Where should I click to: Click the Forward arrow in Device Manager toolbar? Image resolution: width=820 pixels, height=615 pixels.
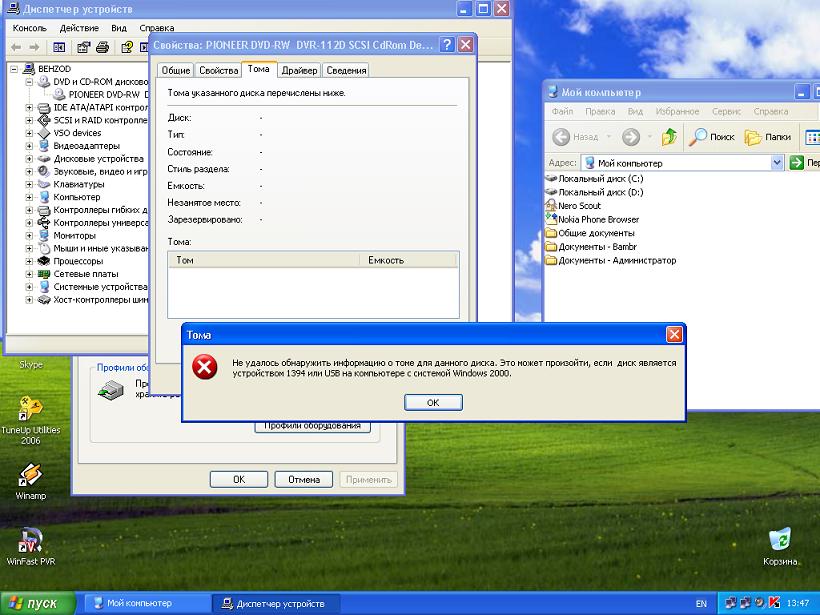coord(34,48)
